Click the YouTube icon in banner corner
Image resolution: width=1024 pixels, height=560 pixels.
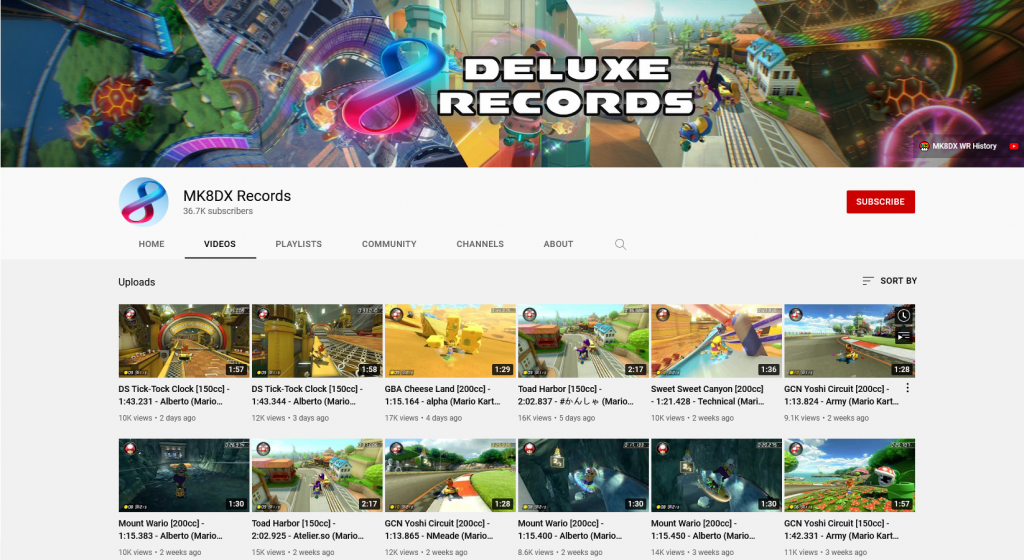[x=1014, y=146]
